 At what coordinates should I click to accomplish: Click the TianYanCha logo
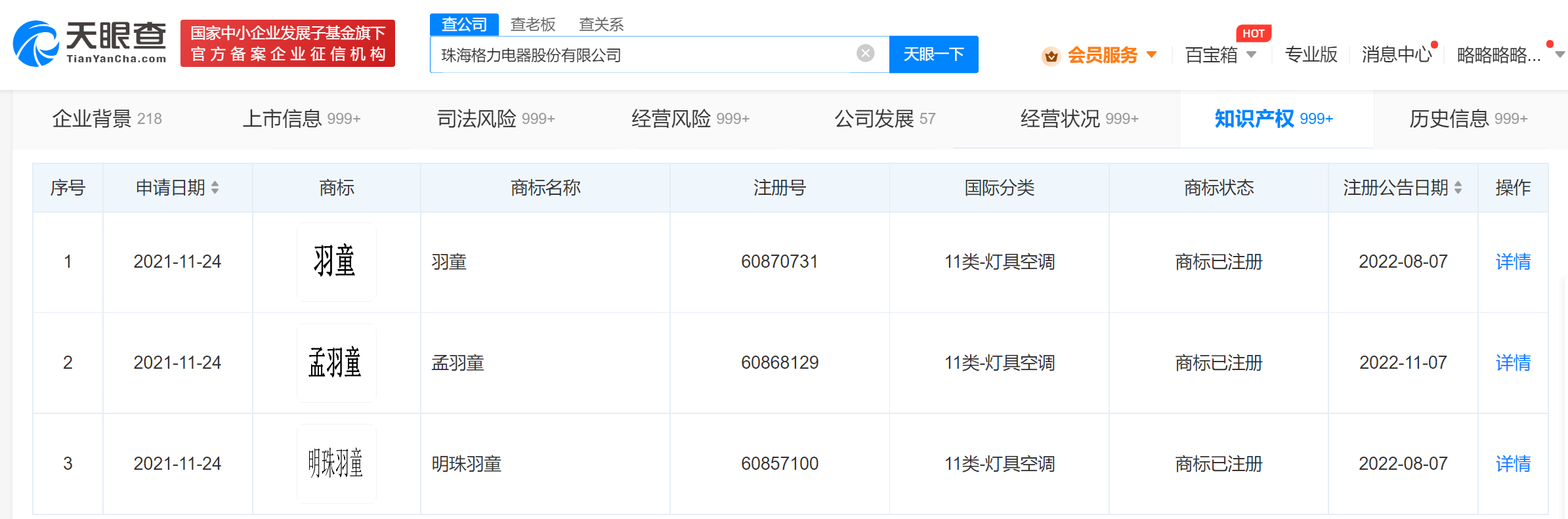click(90, 43)
